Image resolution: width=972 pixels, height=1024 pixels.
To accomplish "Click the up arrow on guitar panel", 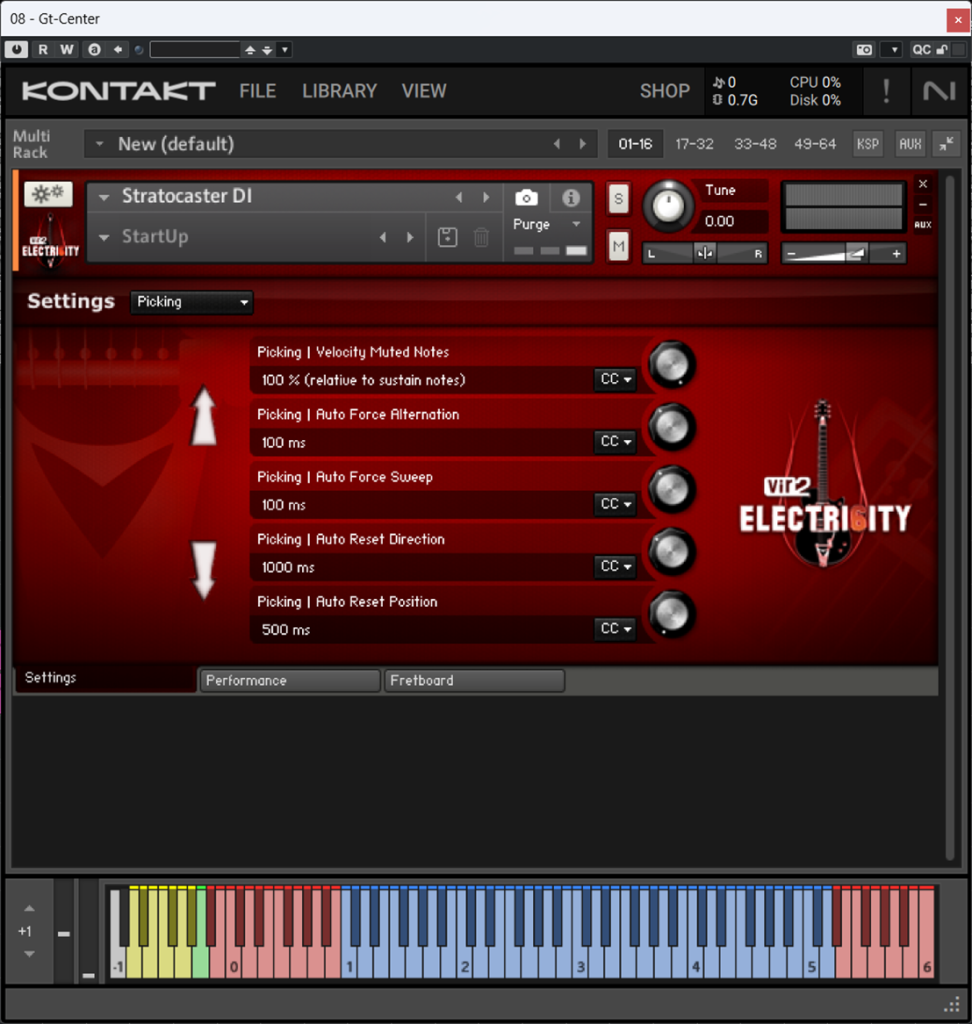I will pos(204,417).
